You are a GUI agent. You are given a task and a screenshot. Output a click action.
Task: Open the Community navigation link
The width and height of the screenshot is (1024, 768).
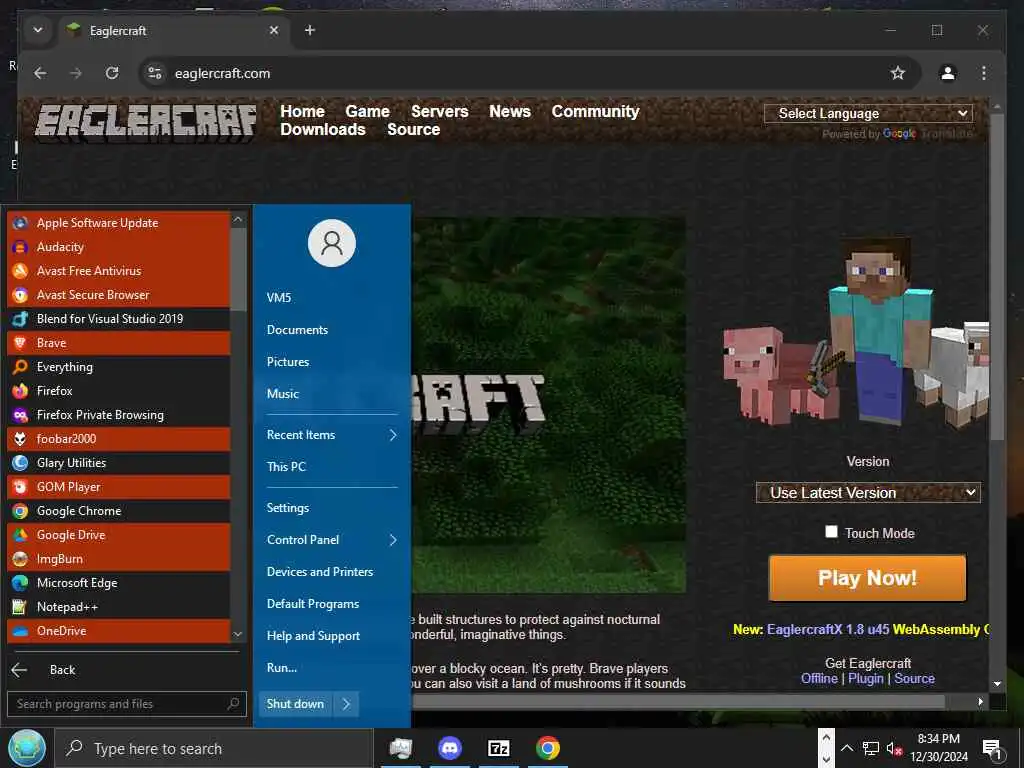595,112
